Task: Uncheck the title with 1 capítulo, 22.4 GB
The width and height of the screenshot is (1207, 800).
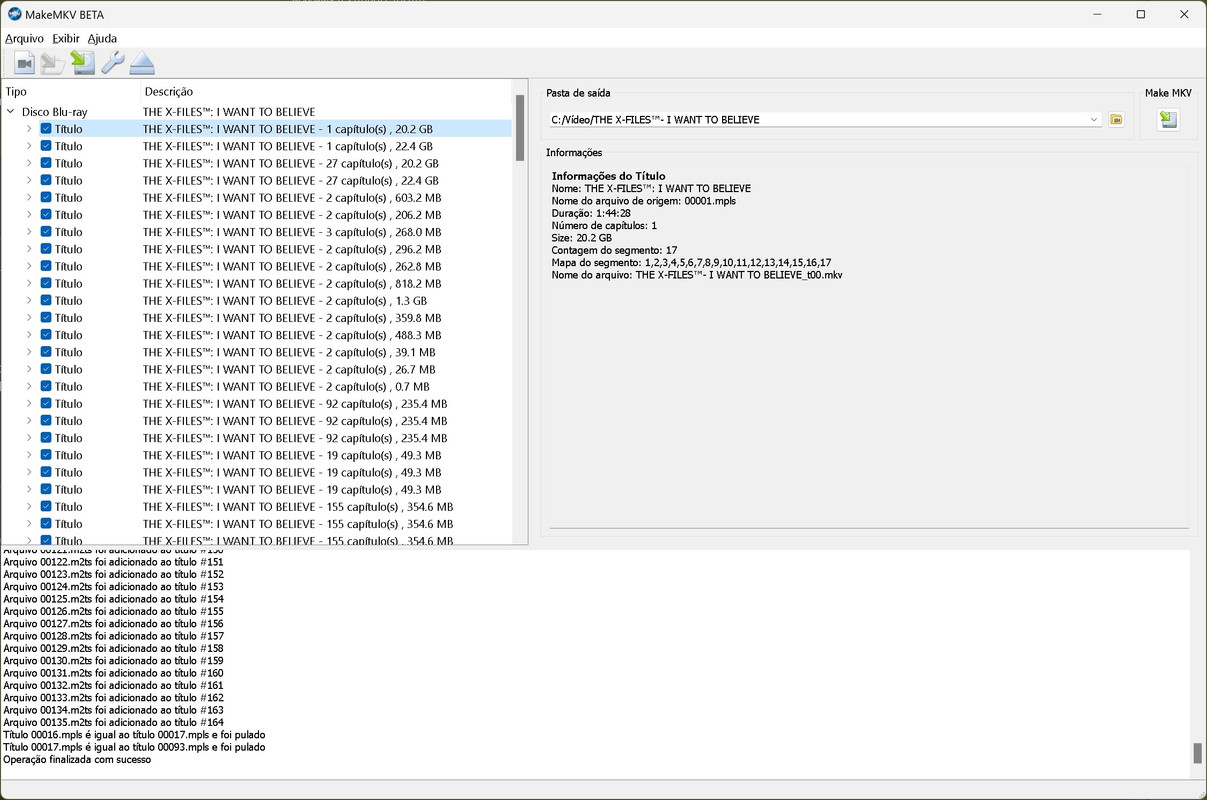Action: point(46,146)
